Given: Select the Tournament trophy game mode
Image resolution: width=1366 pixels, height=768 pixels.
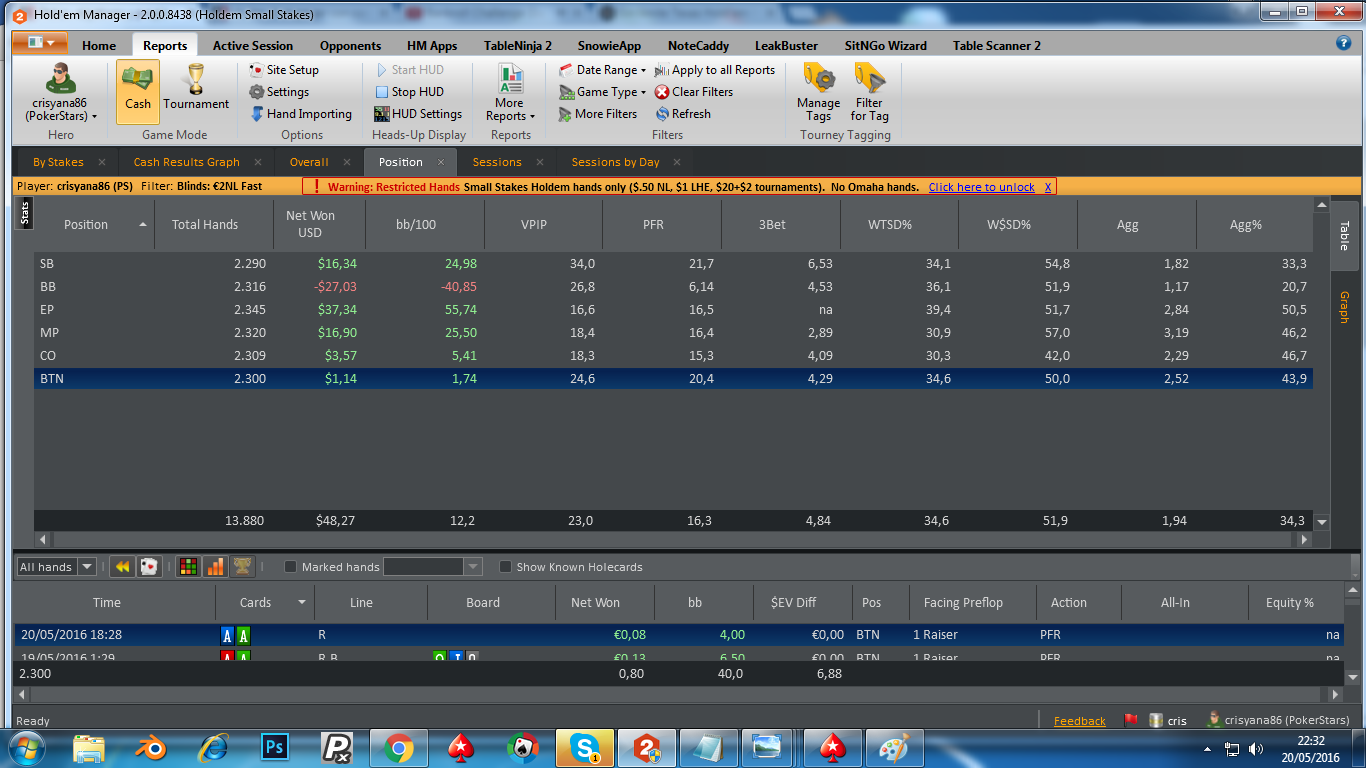Looking at the screenshot, I should 196,88.
